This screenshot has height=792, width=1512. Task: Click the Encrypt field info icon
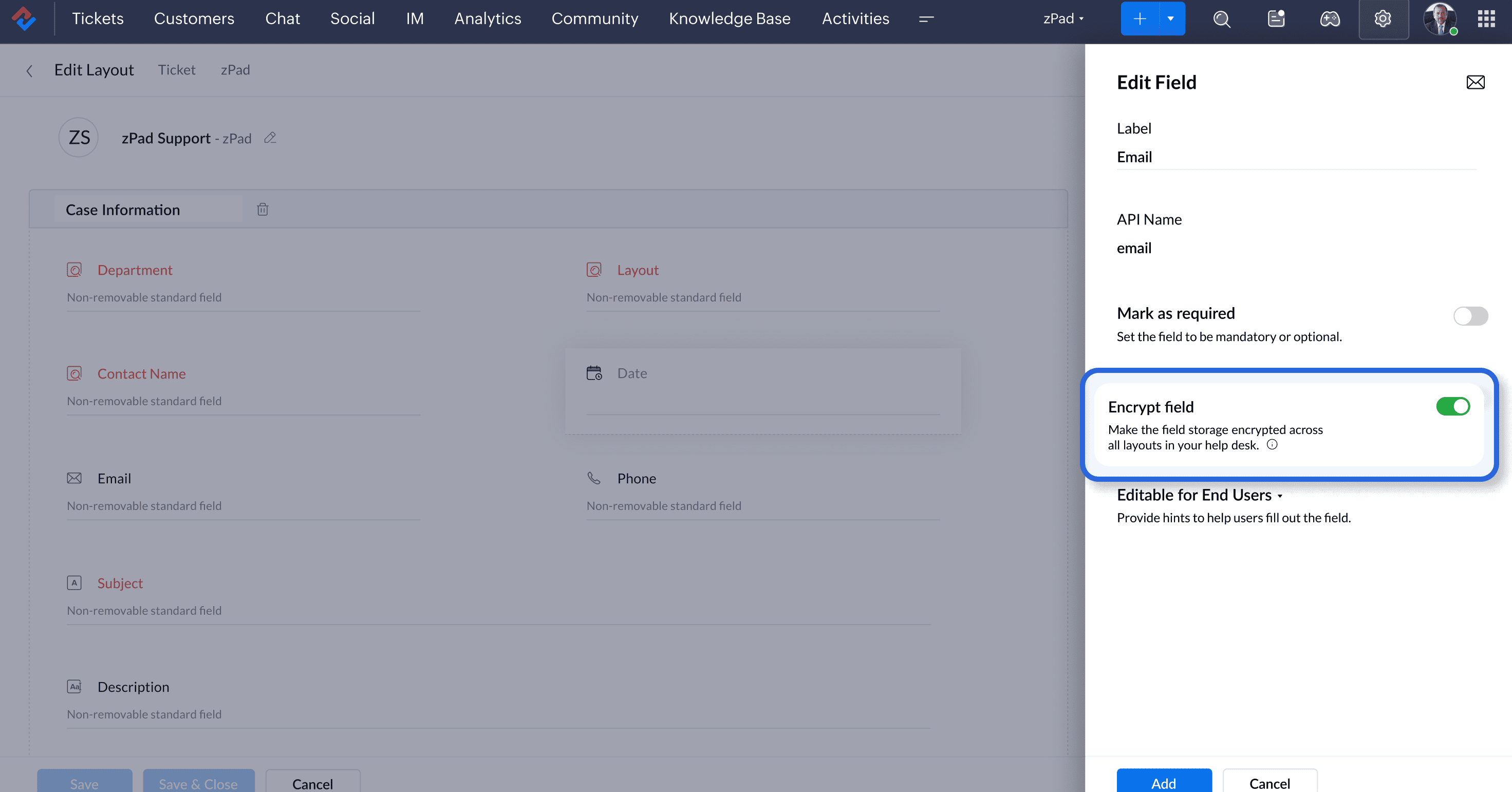(1272, 445)
